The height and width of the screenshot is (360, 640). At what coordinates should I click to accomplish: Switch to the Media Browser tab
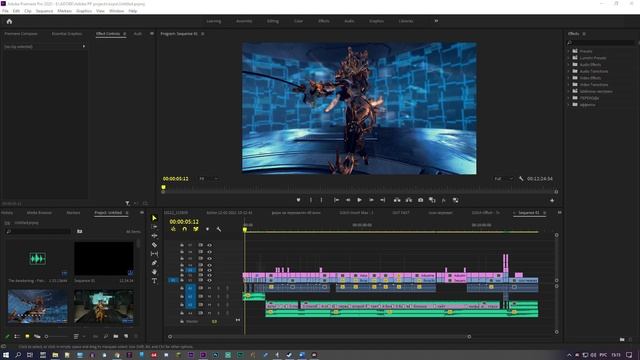click(x=39, y=213)
